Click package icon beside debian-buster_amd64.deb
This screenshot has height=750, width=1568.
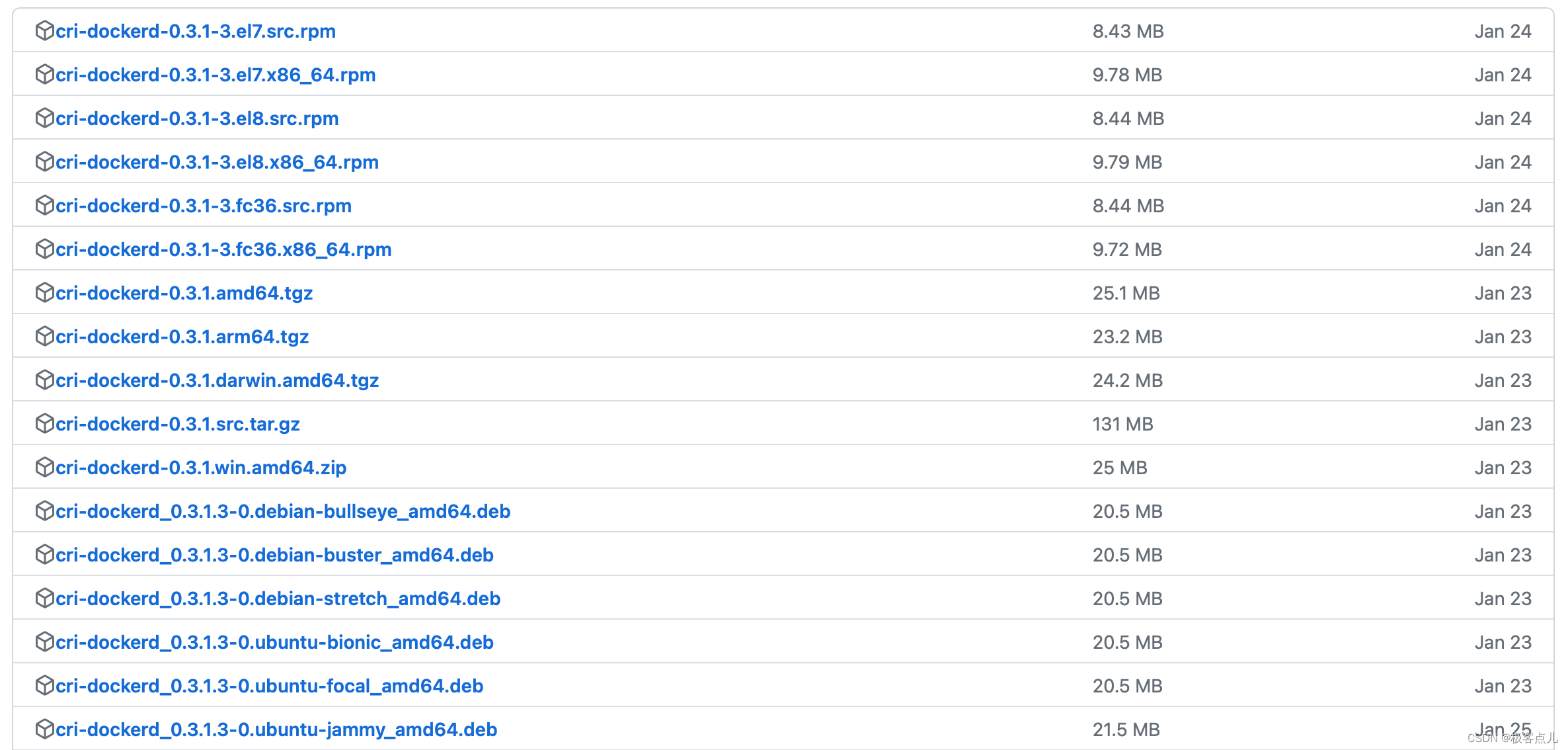click(44, 554)
